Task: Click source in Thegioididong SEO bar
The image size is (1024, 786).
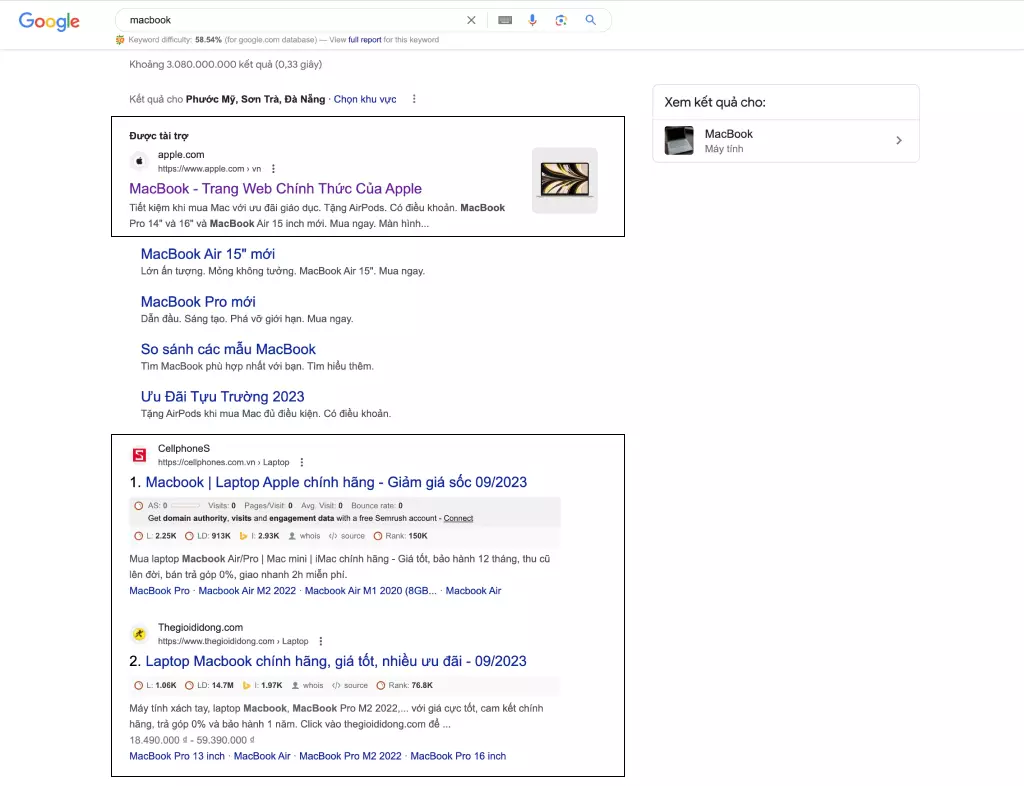Action: coord(349,685)
